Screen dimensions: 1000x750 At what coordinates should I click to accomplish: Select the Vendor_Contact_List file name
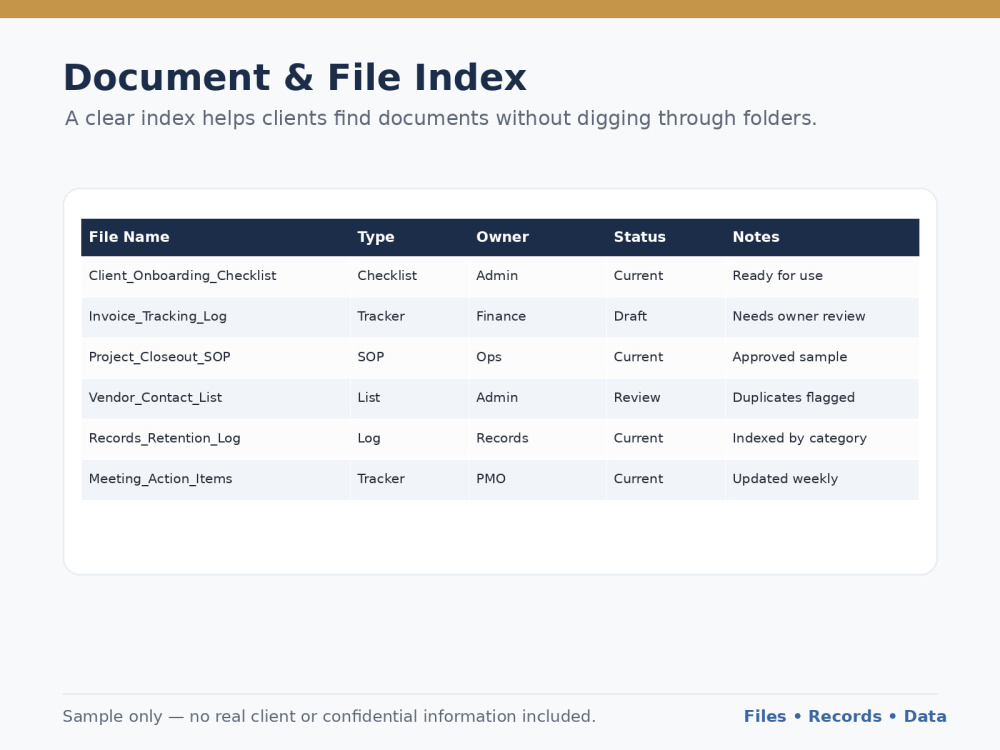(155, 397)
